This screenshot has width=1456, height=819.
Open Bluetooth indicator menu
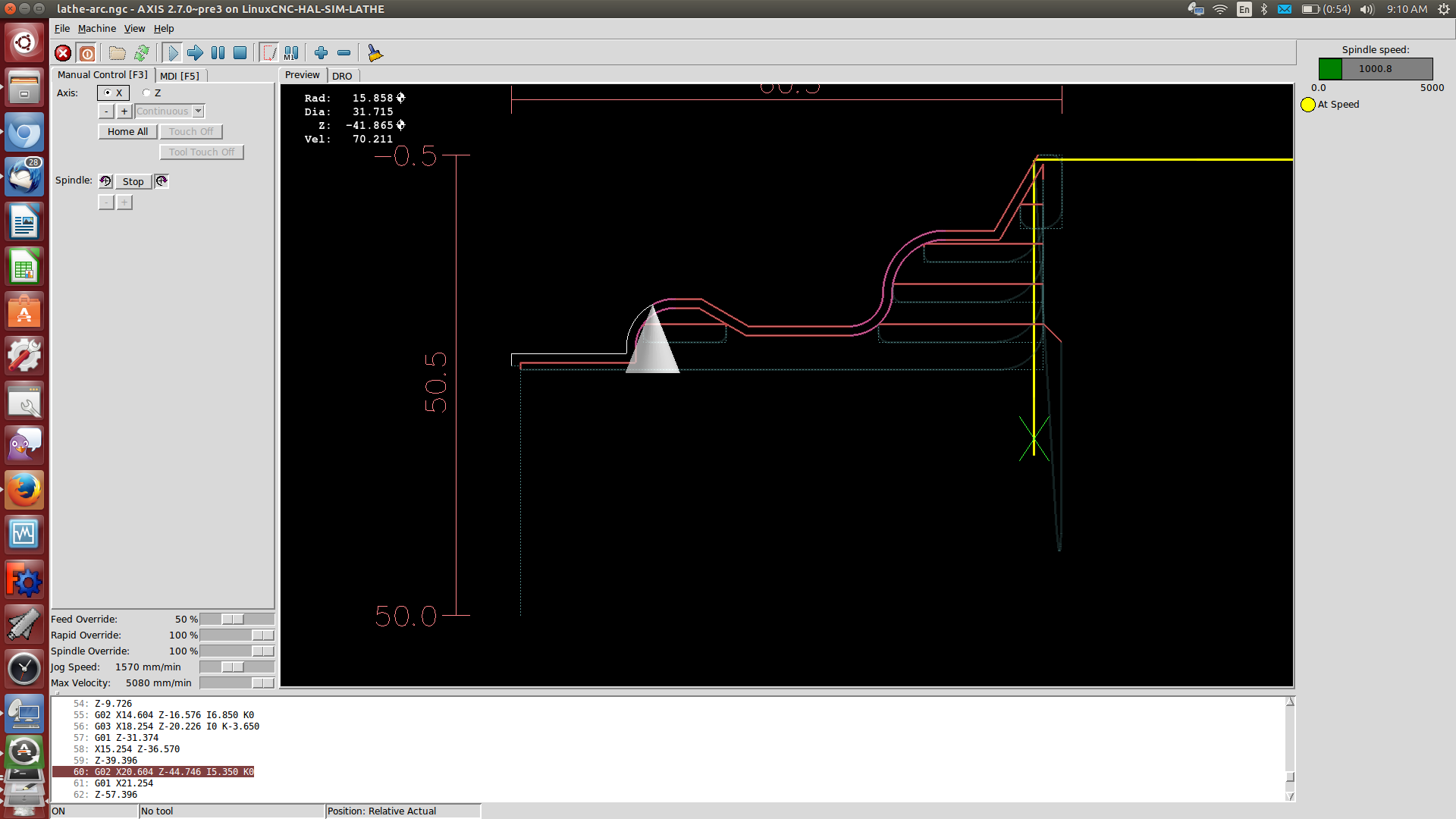point(1263,9)
